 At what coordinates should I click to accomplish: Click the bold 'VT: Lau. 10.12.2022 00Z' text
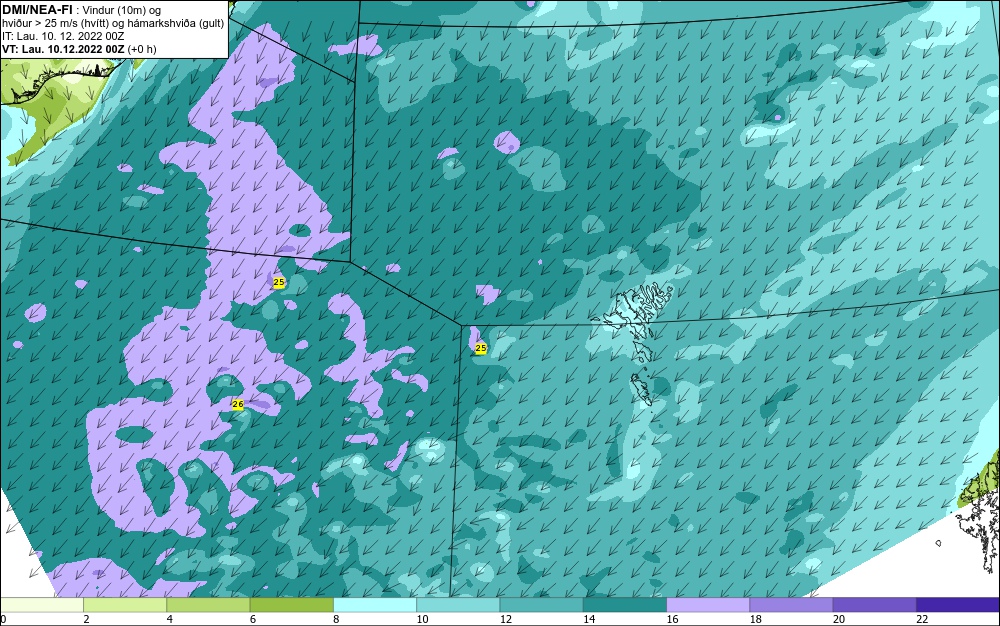click(x=64, y=49)
